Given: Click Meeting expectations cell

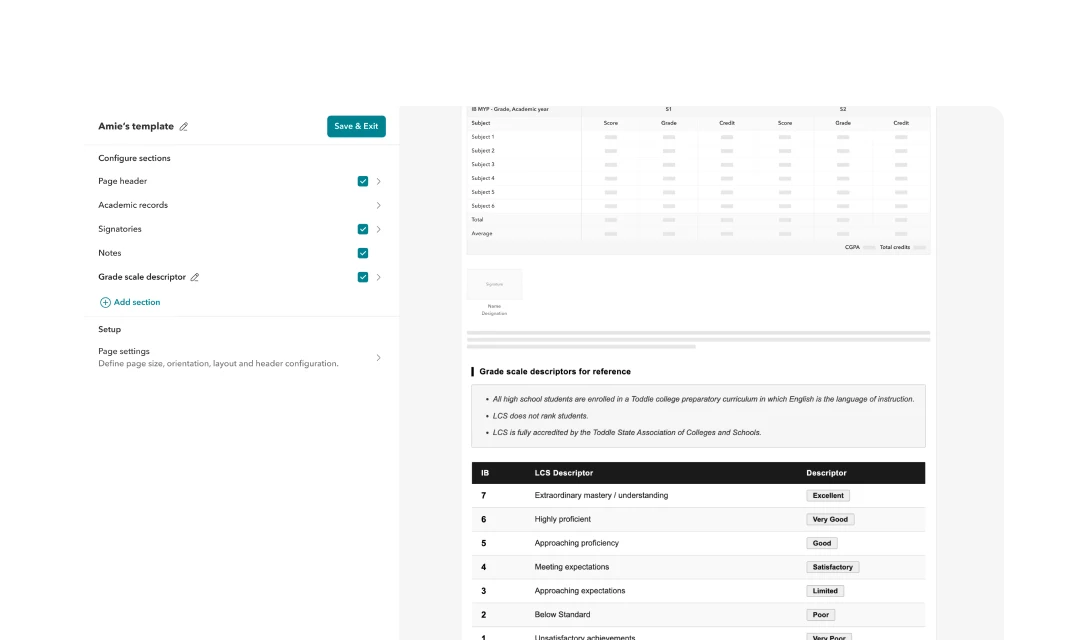Looking at the screenshot, I should (571, 567).
